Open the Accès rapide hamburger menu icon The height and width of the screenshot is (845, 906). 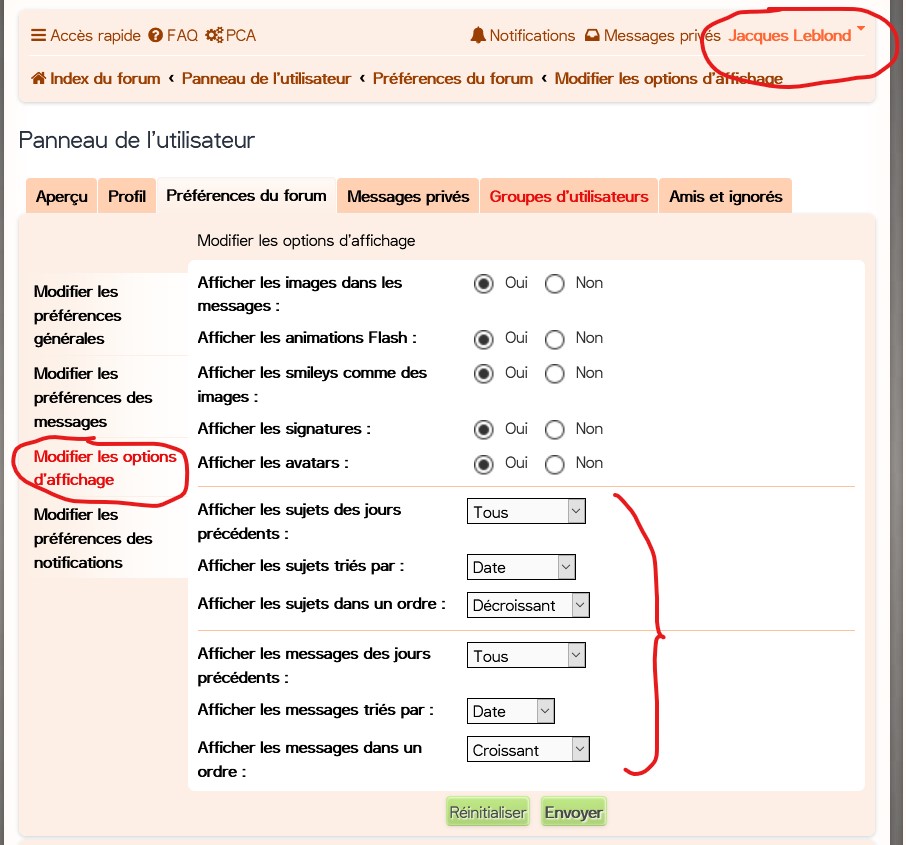(38, 36)
